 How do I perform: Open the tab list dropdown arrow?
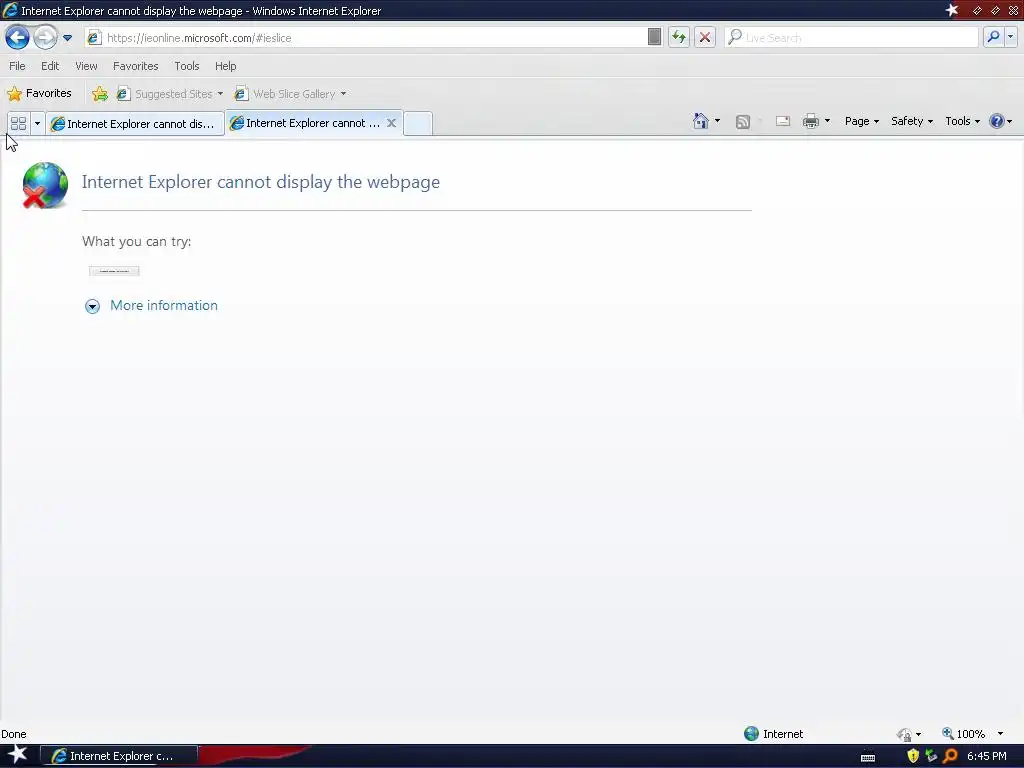coord(37,123)
